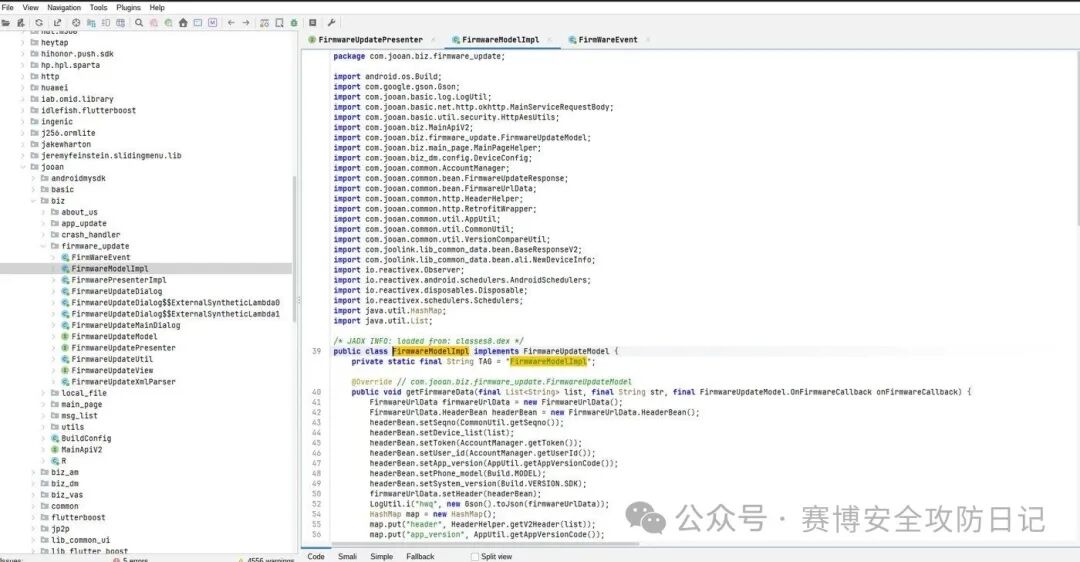1080x562 pixels.
Task: Expand the common package
Action: coord(33,506)
